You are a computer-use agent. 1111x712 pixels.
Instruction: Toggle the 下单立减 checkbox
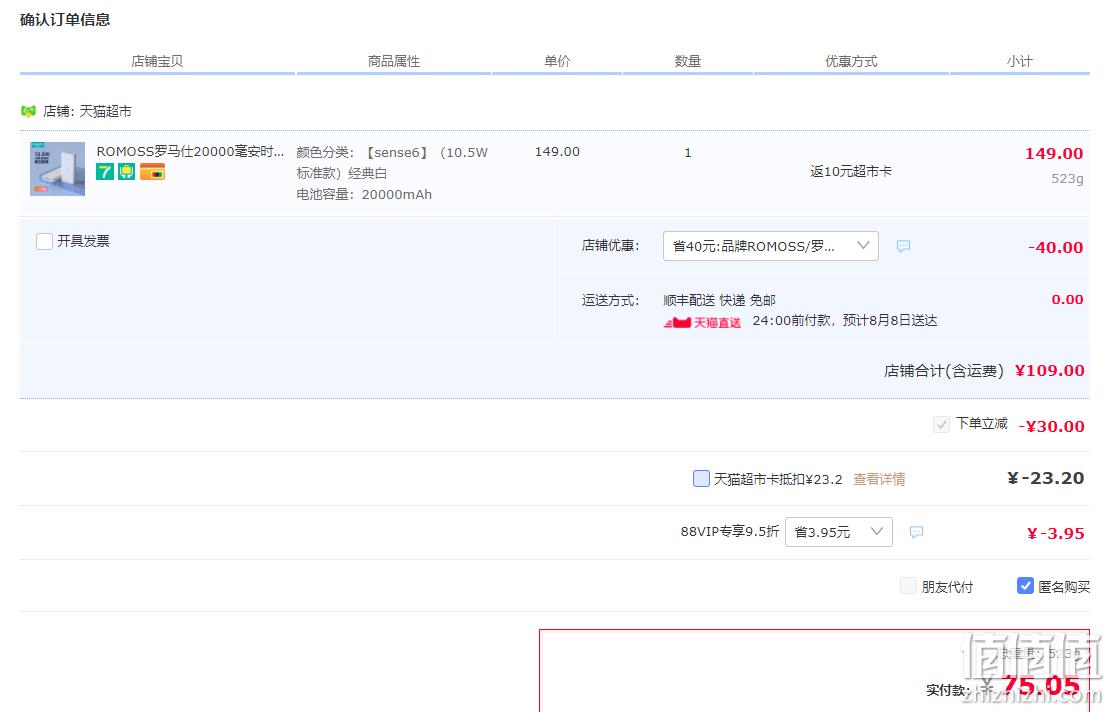tap(941, 424)
